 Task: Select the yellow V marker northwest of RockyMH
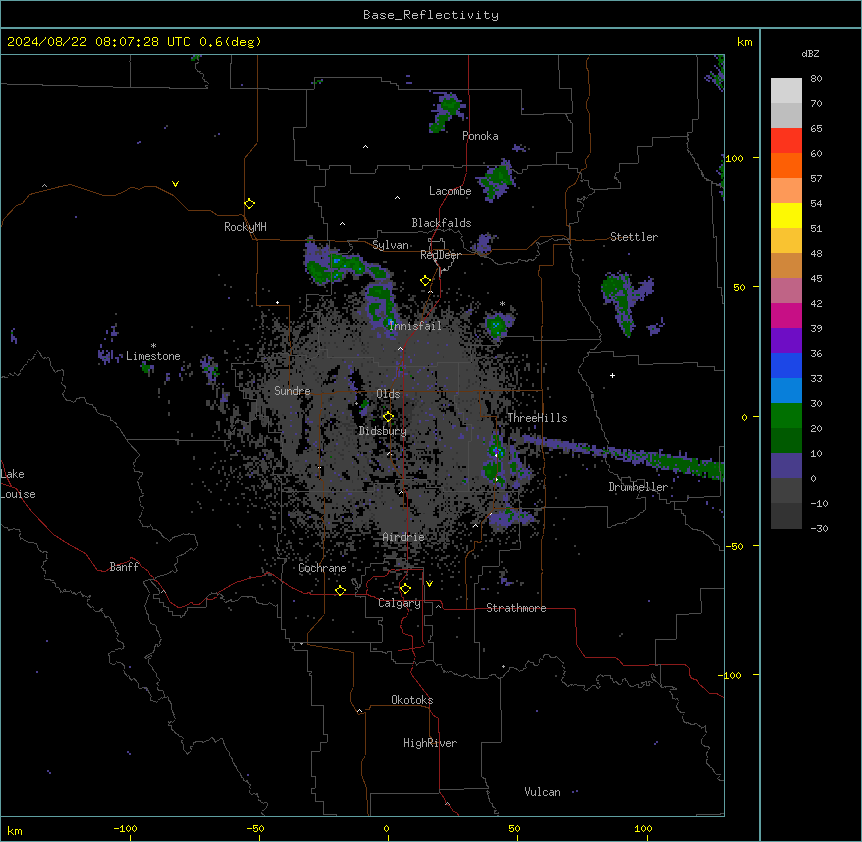pos(175,184)
